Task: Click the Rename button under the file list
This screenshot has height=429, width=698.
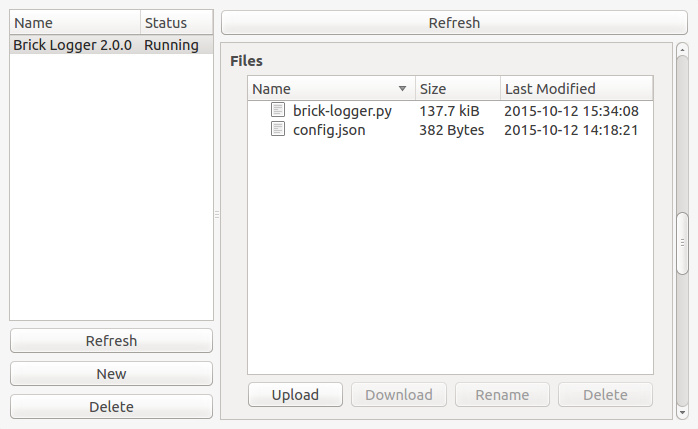Action: [502, 395]
